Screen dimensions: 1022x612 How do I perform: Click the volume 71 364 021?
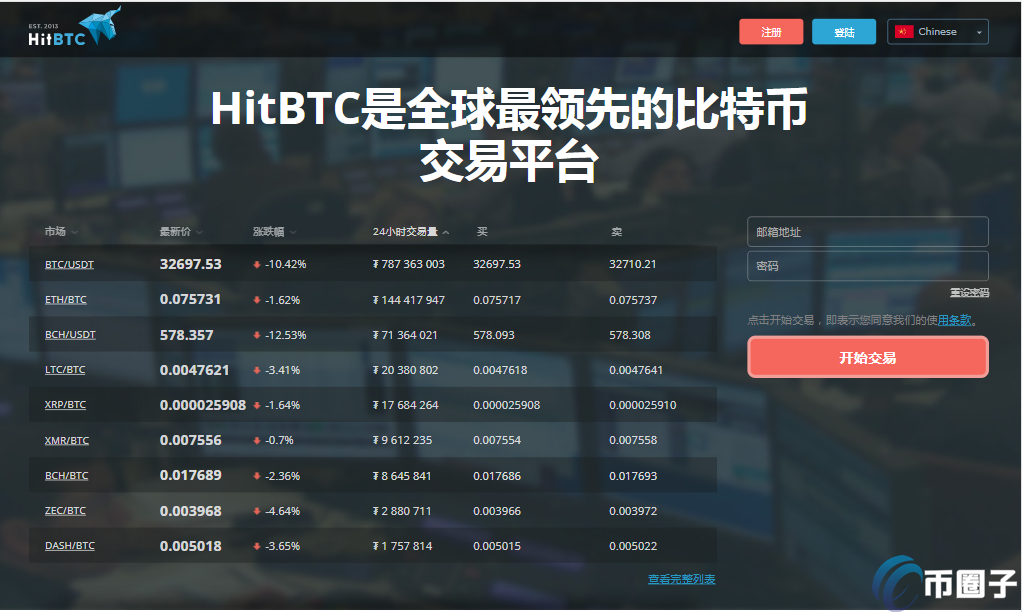tap(405, 335)
